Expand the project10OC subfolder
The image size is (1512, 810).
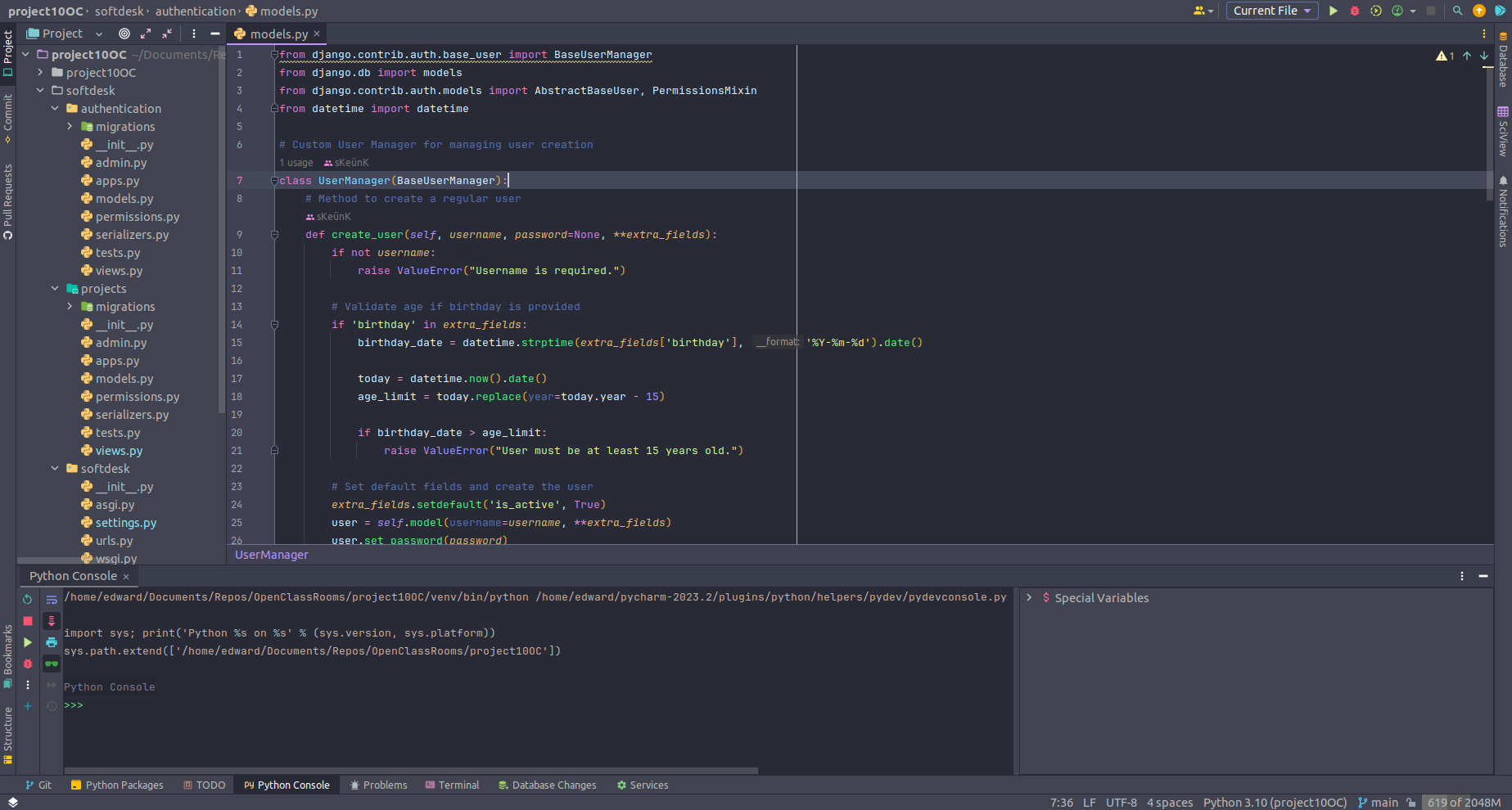pos(40,73)
